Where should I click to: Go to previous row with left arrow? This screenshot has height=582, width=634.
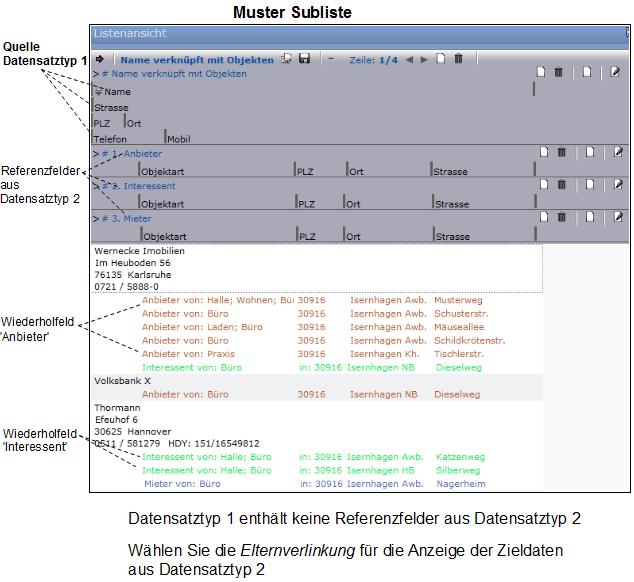pos(408,59)
